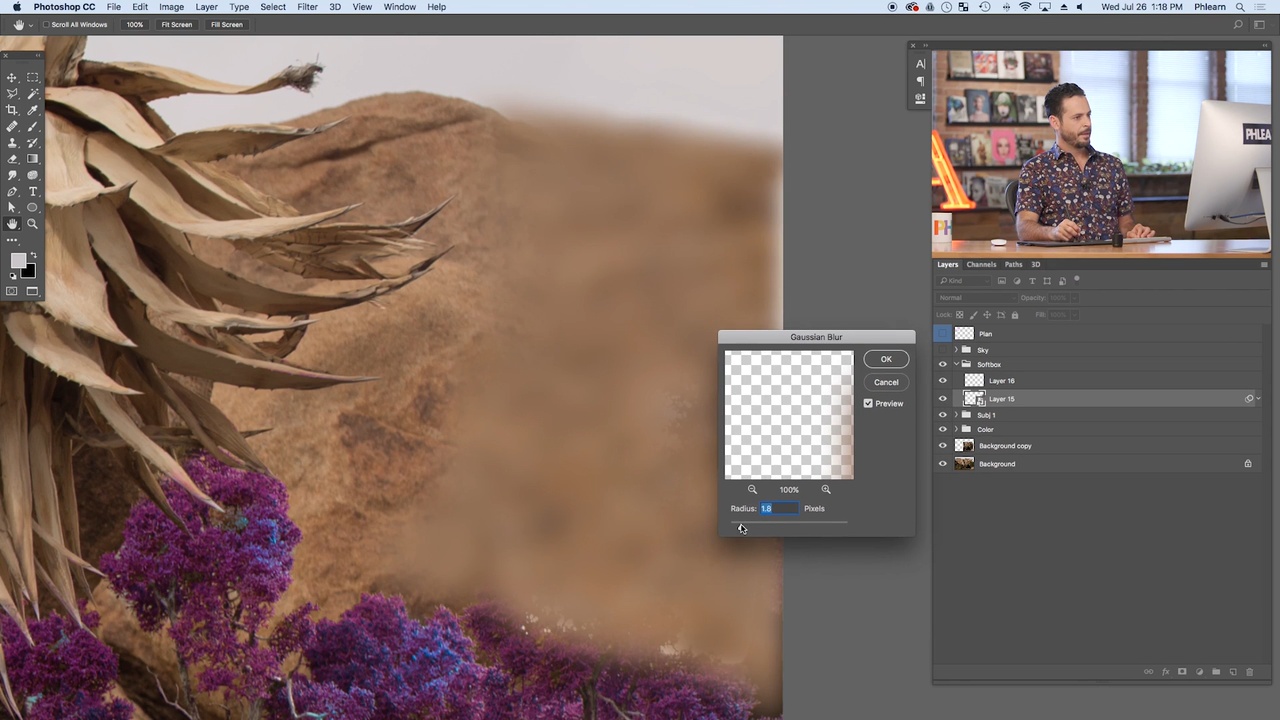Select the Brush tool
This screenshot has width=1280, height=720.
tap(33, 126)
